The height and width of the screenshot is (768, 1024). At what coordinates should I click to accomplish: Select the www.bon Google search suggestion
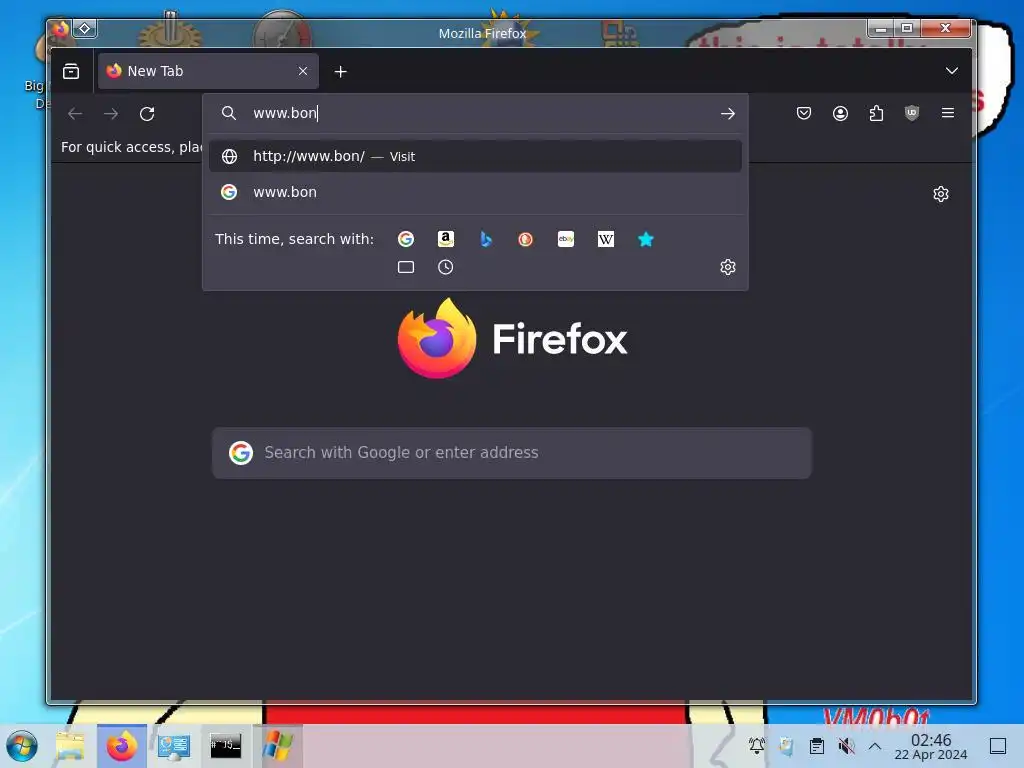[x=475, y=192]
